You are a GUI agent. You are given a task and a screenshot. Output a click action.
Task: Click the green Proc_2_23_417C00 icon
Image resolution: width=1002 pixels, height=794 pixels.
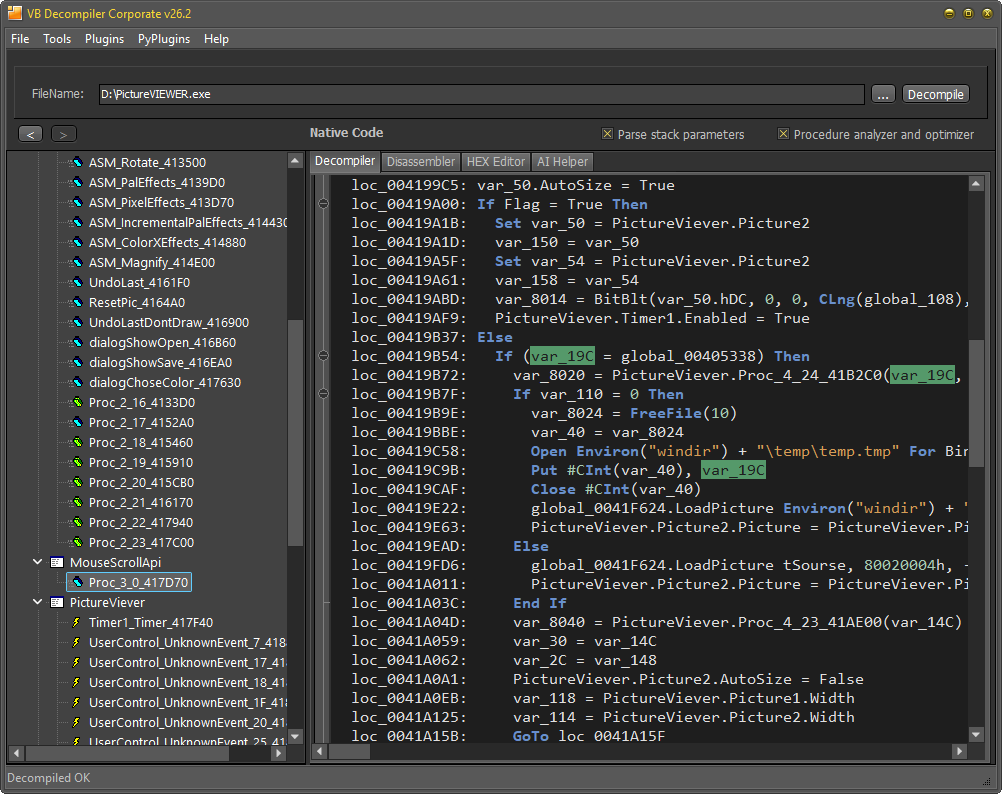click(x=77, y=543)
